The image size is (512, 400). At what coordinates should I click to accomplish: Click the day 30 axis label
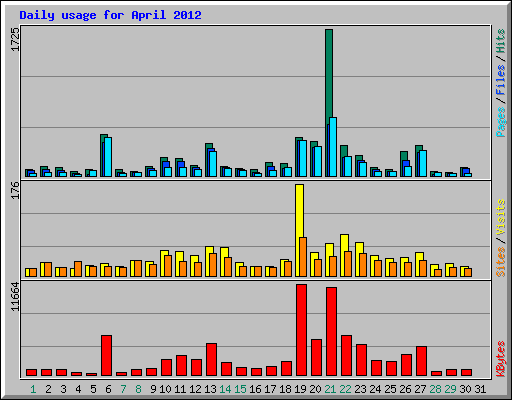(465, 389)
